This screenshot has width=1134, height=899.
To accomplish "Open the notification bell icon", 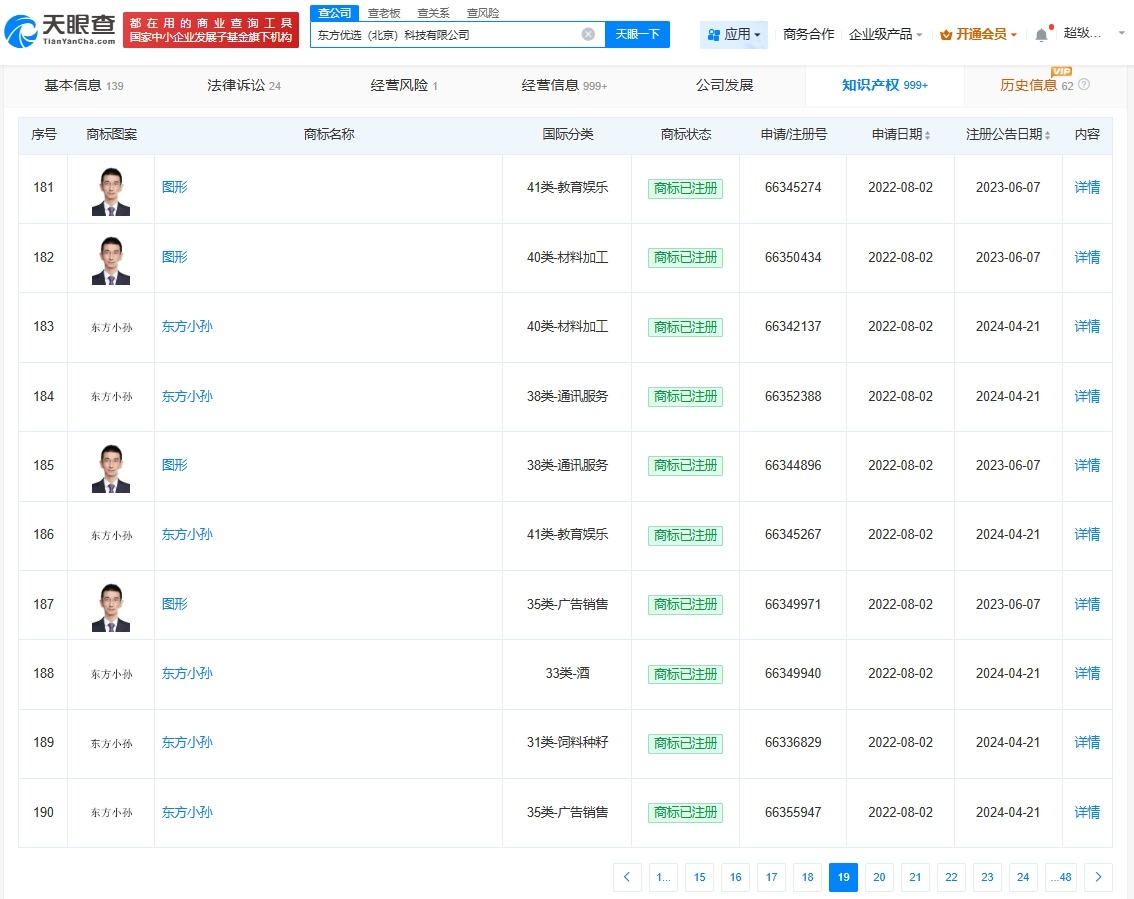I will [1040, 32].
